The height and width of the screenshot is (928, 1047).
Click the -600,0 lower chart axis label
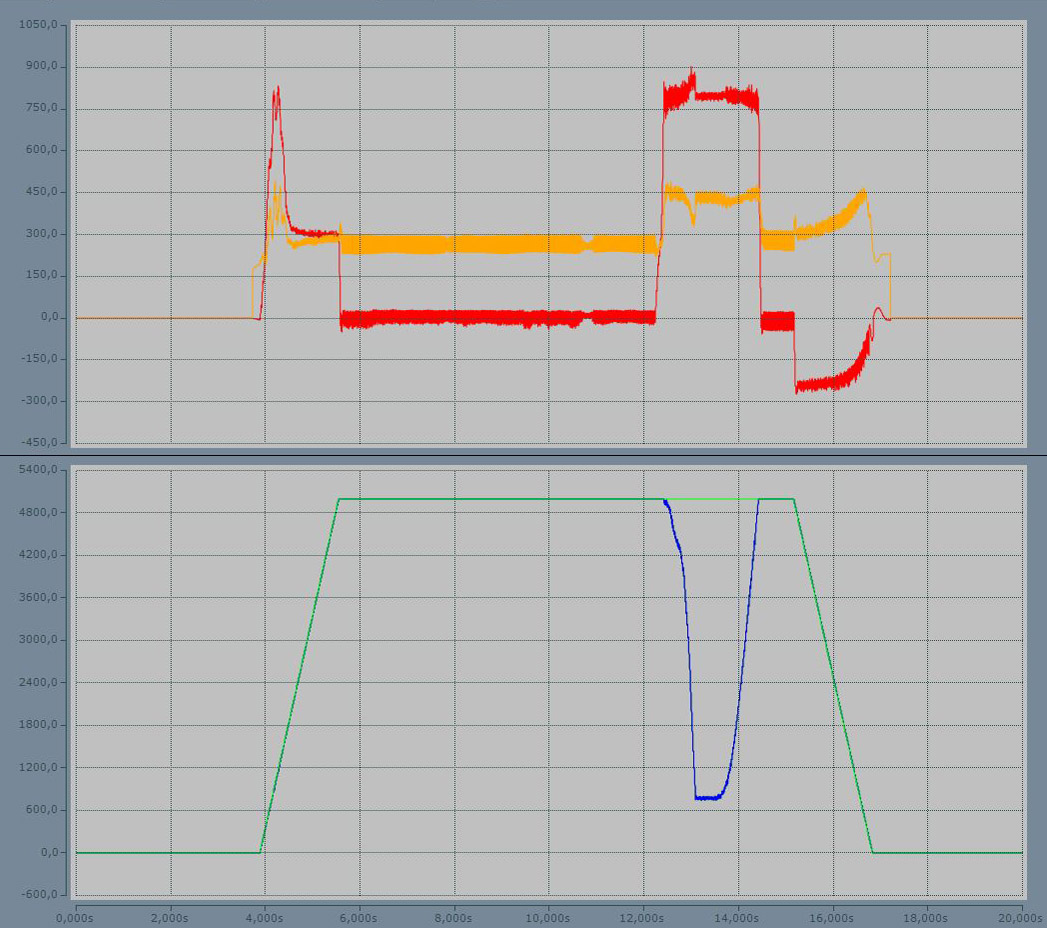pyautogui.click(x=39, y=895)
